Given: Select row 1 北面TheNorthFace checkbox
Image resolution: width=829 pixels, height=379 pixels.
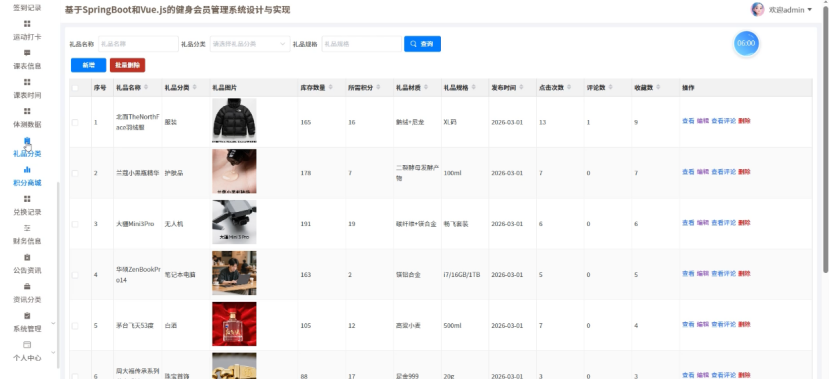Looking at the screenshot, I should click(x=75, y=122).
